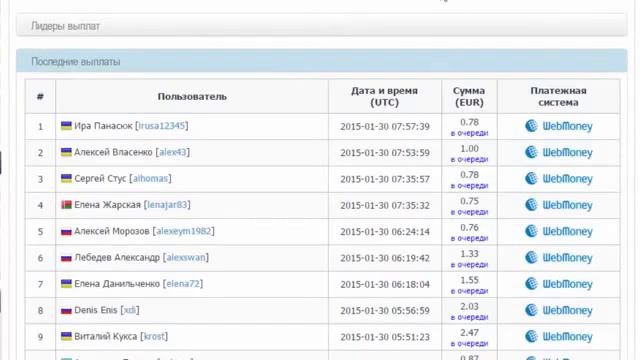Image resolution: width=640 pixels, height=360 pixels.
Task: Select timestamp 2015-01-30 07:53:59
Action: click(x=385, y=153)
